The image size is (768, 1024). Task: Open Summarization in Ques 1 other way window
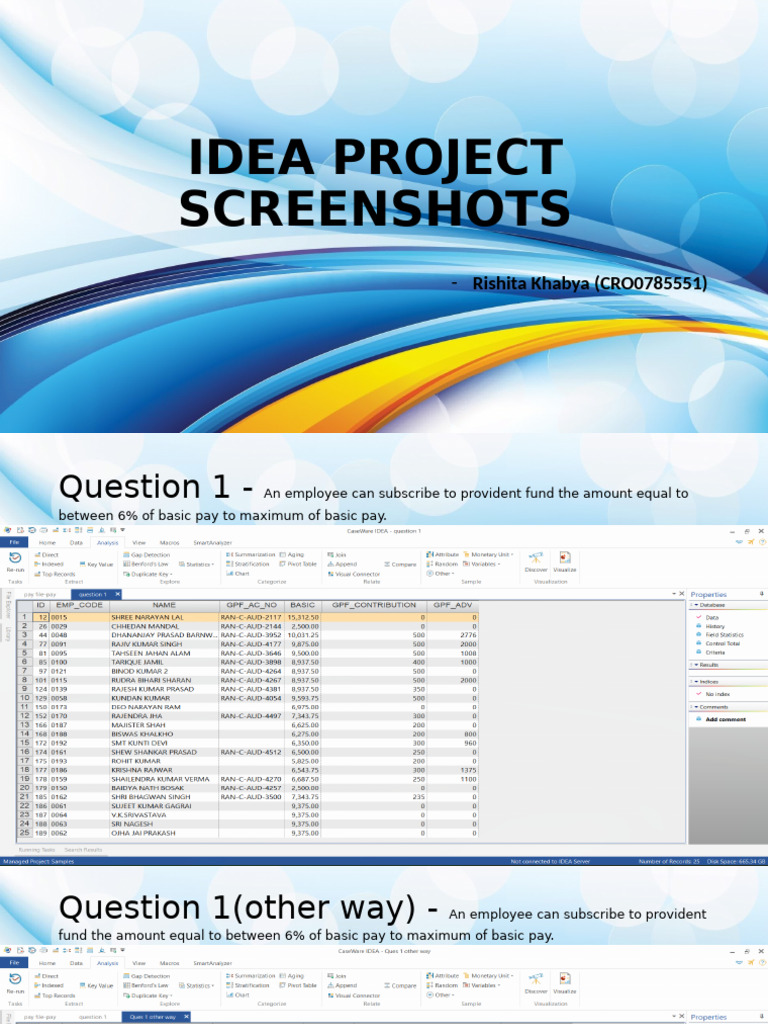click(251, 976)
